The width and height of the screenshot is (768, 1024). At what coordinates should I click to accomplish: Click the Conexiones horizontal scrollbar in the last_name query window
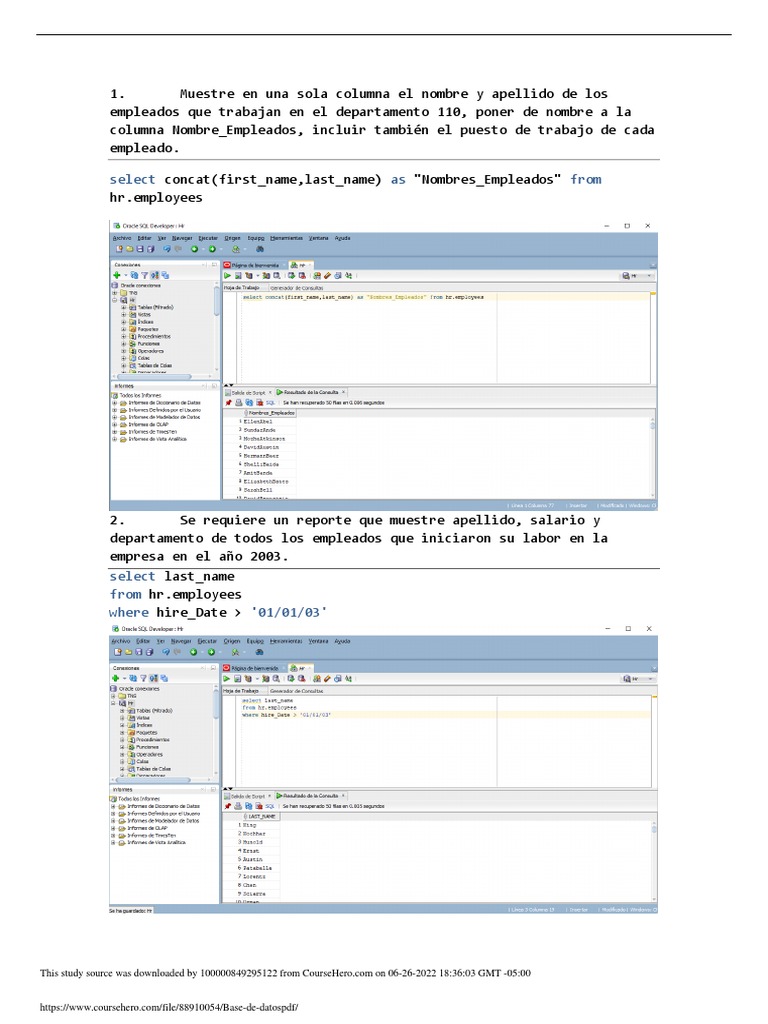(x=161, y=779)
